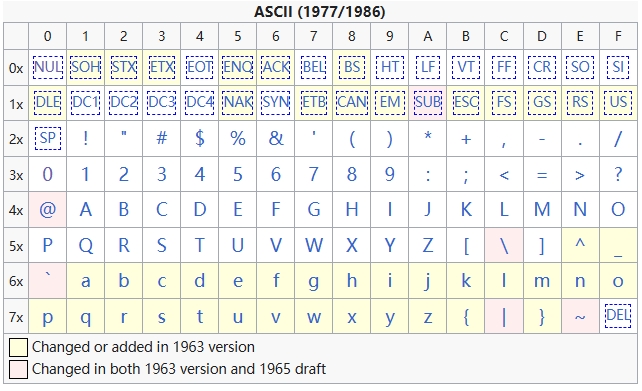The width and height of the screenshot is (642, 391).
Task: Select the lowercase g character
Action: click(314, 283)
